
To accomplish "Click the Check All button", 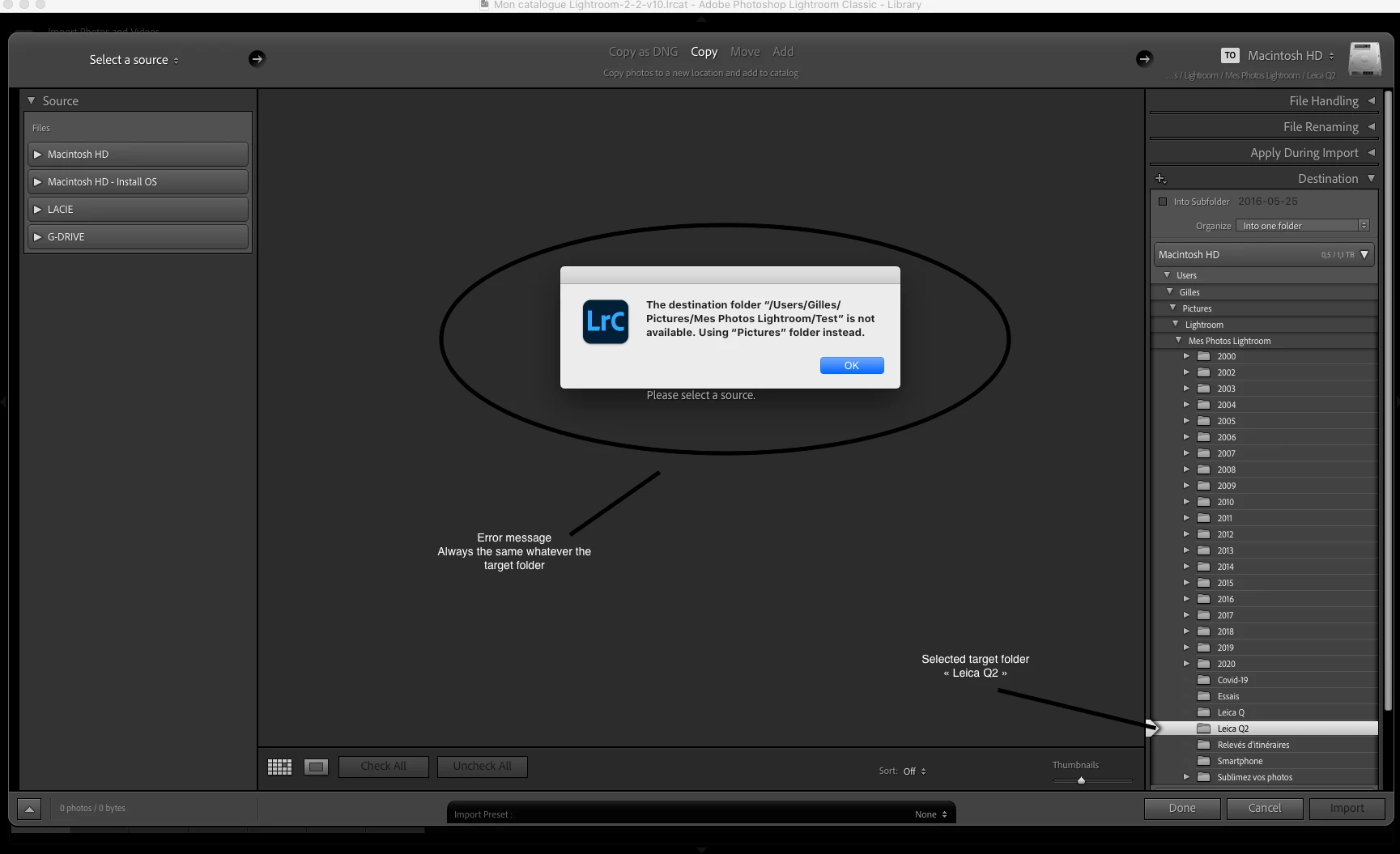I will (384, 767).
